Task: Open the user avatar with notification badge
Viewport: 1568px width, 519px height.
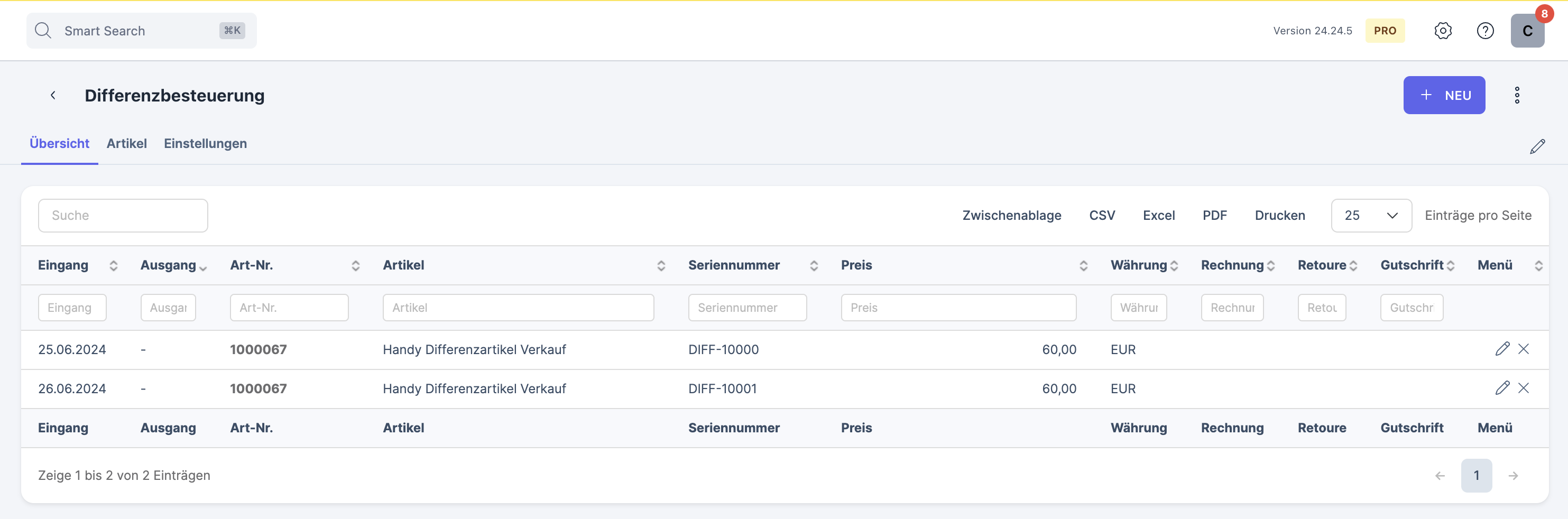Action: (x=1527, y=31)
